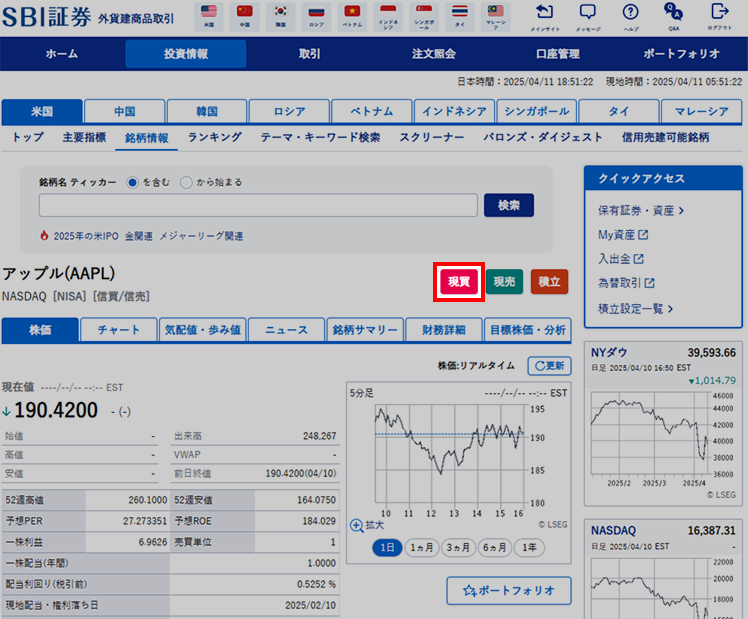Viewport: 748px width, 619px height.
Task: Open the メジャーリーグ関連 keyword link
Action: click(x=201, y=236)
